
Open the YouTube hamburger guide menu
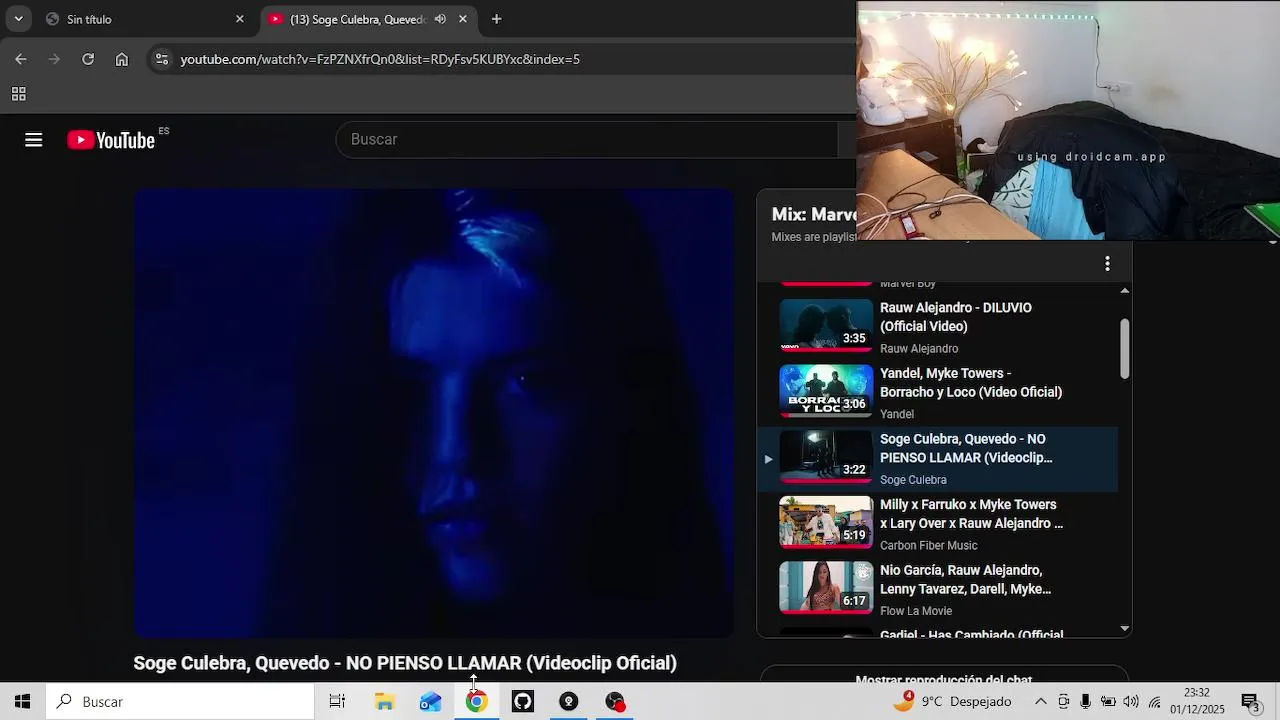(34, 140)
